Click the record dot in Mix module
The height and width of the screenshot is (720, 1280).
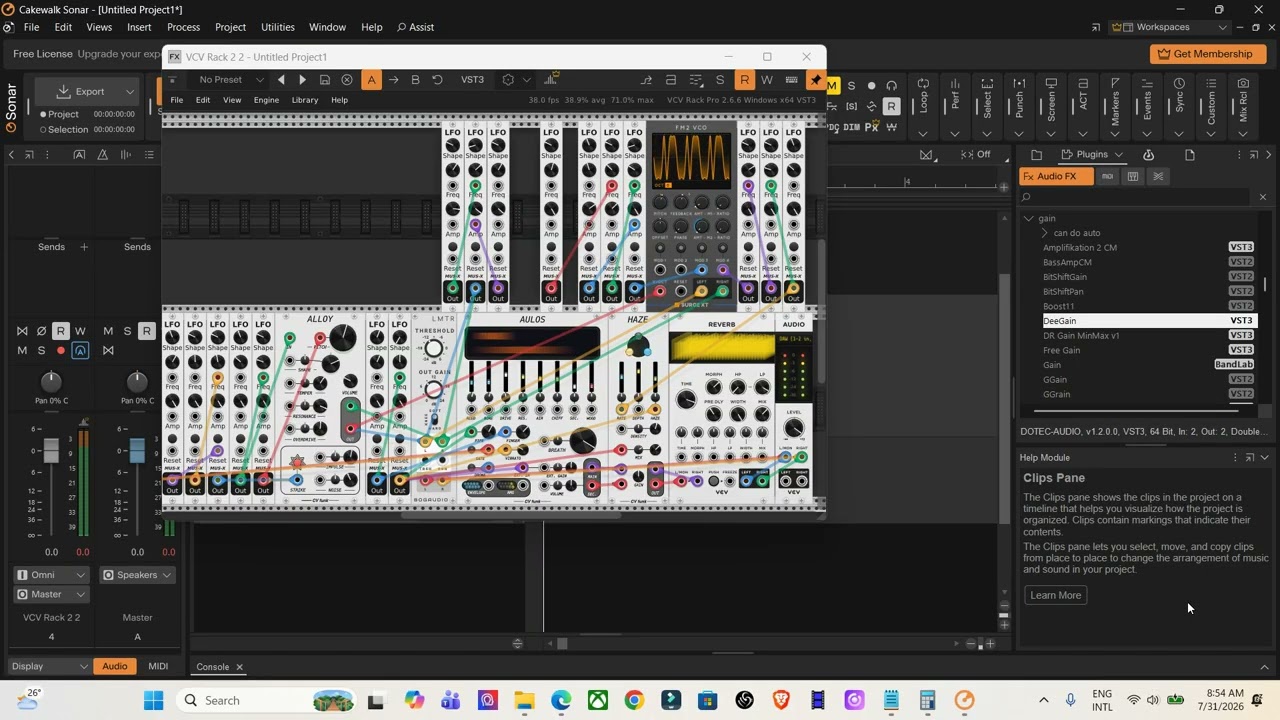871,86
